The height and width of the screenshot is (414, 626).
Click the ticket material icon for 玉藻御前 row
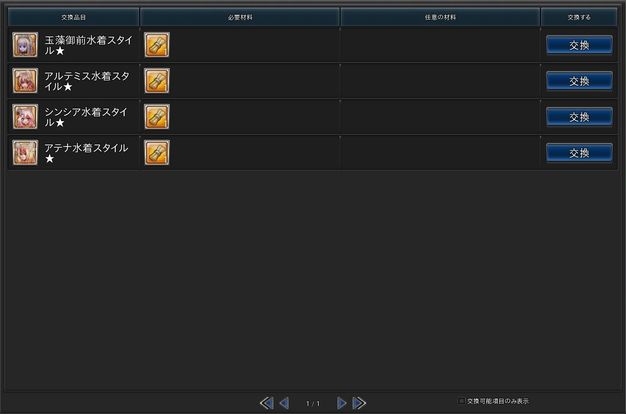157,45
